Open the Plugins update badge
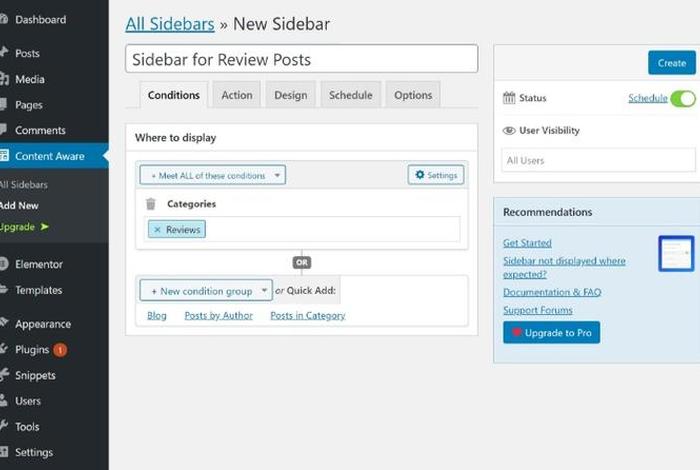 pos(60,350)
